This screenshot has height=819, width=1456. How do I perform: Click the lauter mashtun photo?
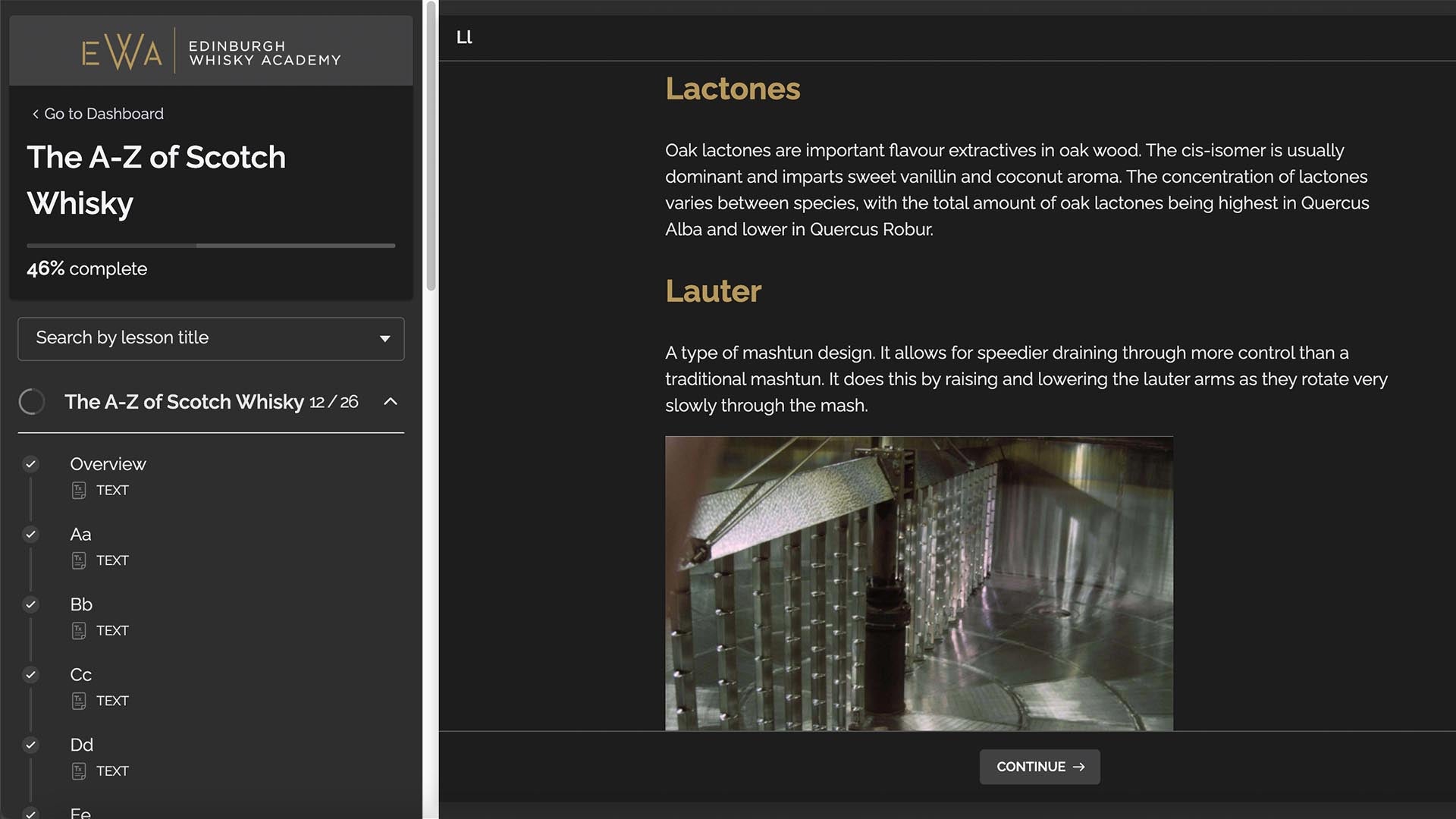(x=919, y=583)
